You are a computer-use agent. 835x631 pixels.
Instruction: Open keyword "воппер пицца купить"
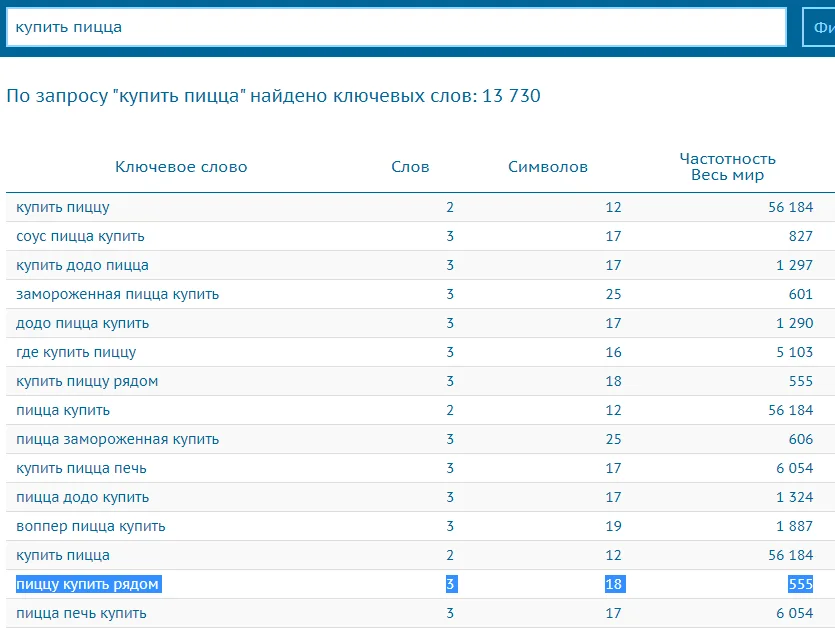[x=91, y=526]
